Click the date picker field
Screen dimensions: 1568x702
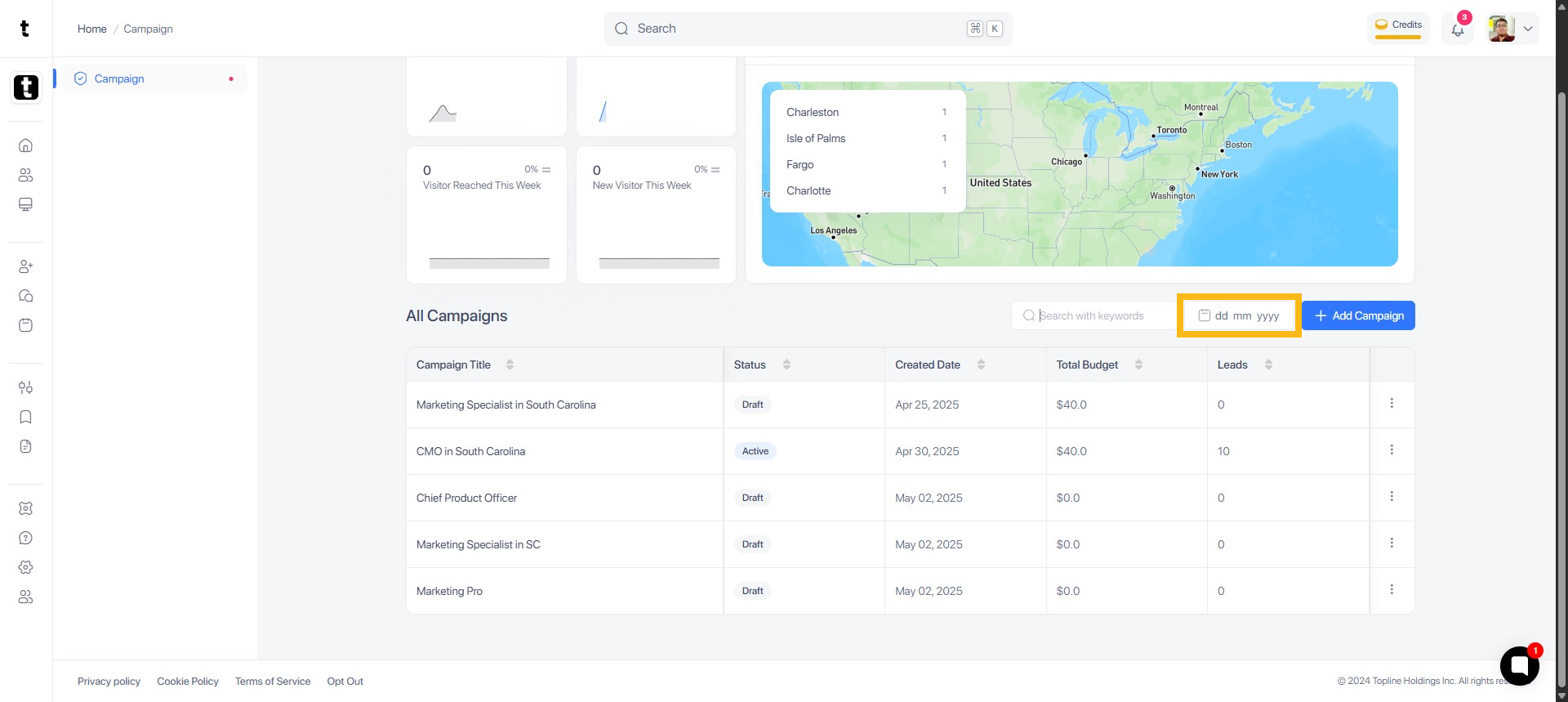(1239, 315)
